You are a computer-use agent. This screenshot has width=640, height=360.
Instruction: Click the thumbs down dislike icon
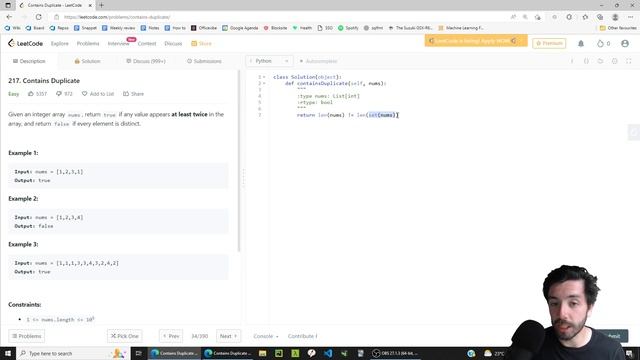tap(59, 94)
